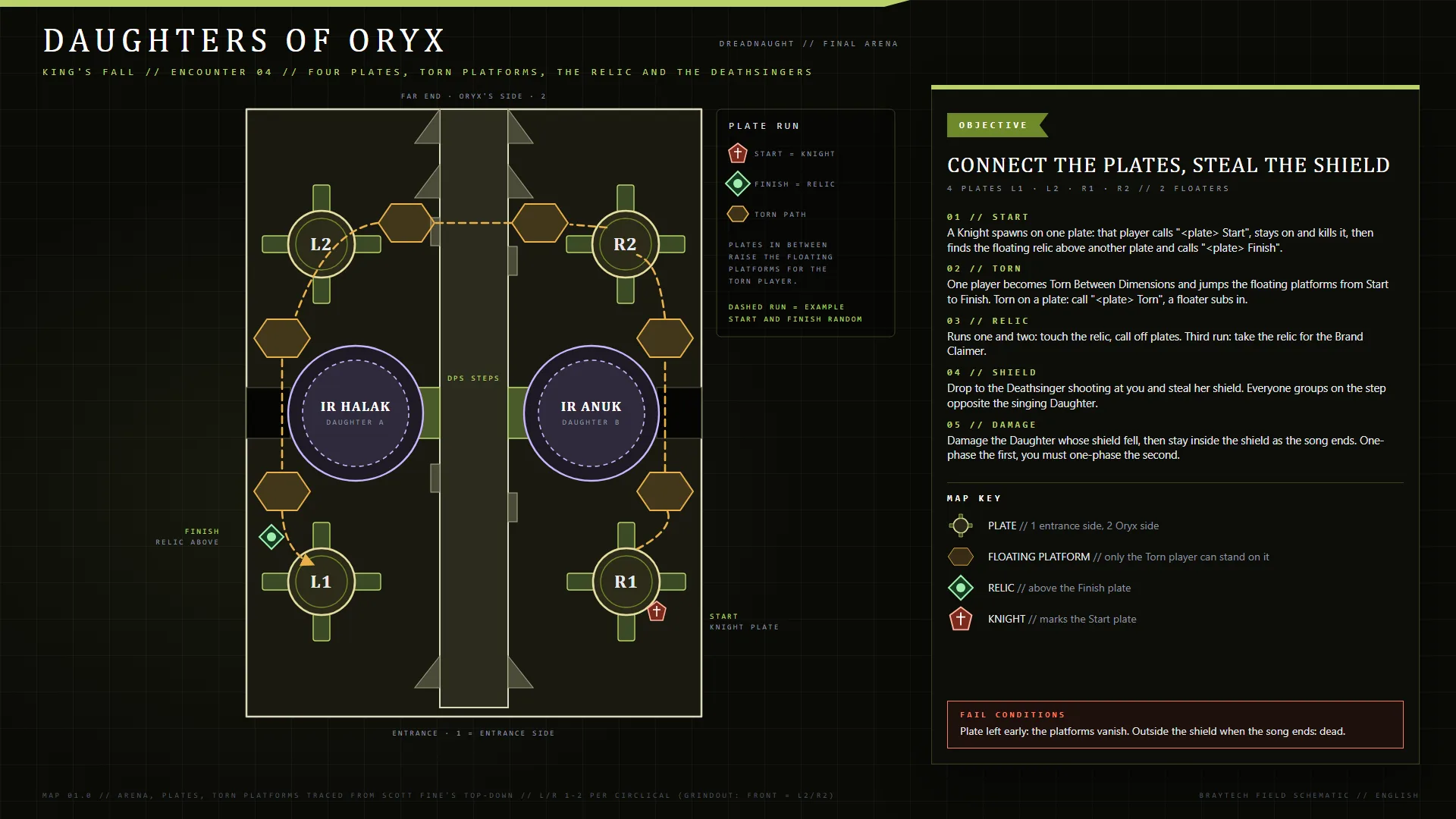Viewport: 1456px width, 819px height.
Task: Click the '04 // SHIELD' step heading
Action: (991, 372)
